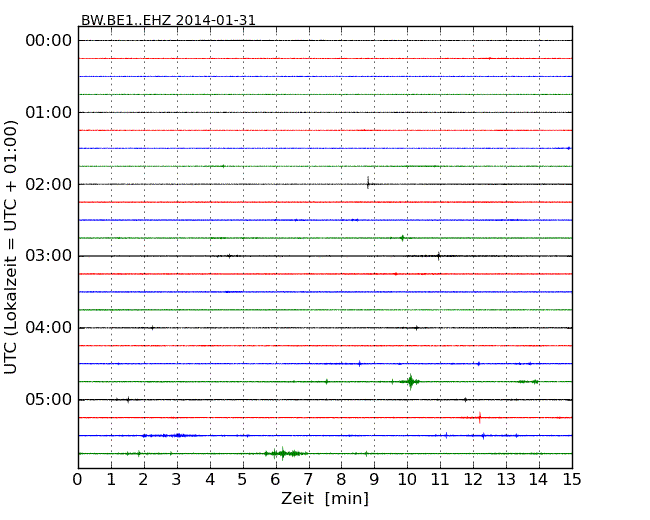Select the 04:00 time label
The width and height of the screenshot is (650, 520).
pos(49,328)
